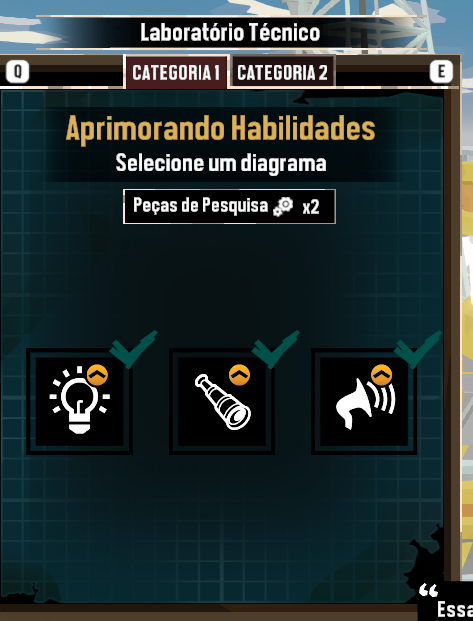Click upgrade arrow badge on spyglass
Screen dimensions: 473x621
click(239, 375)
